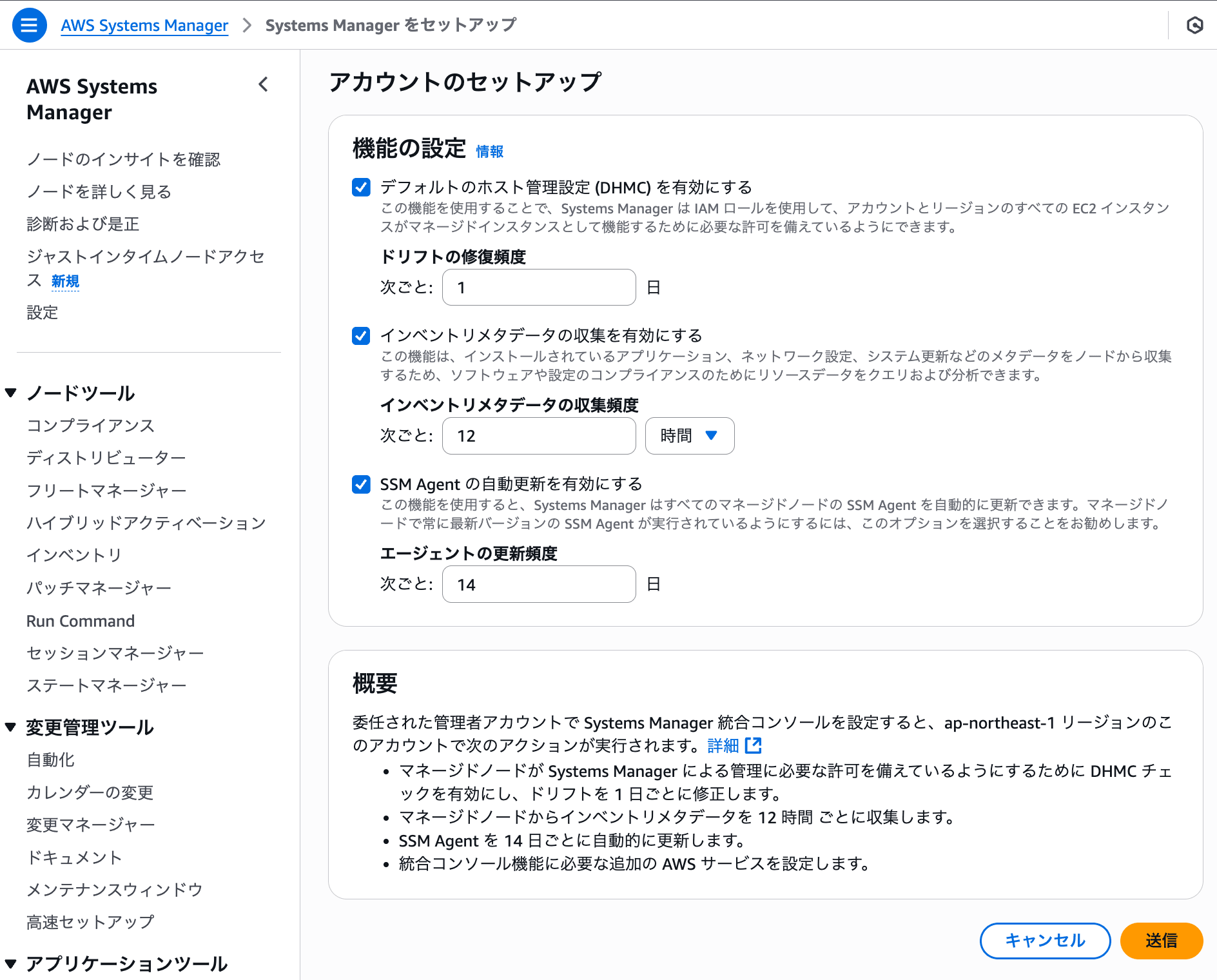Collapse the 変更管理ツール section

click(11, 727)
